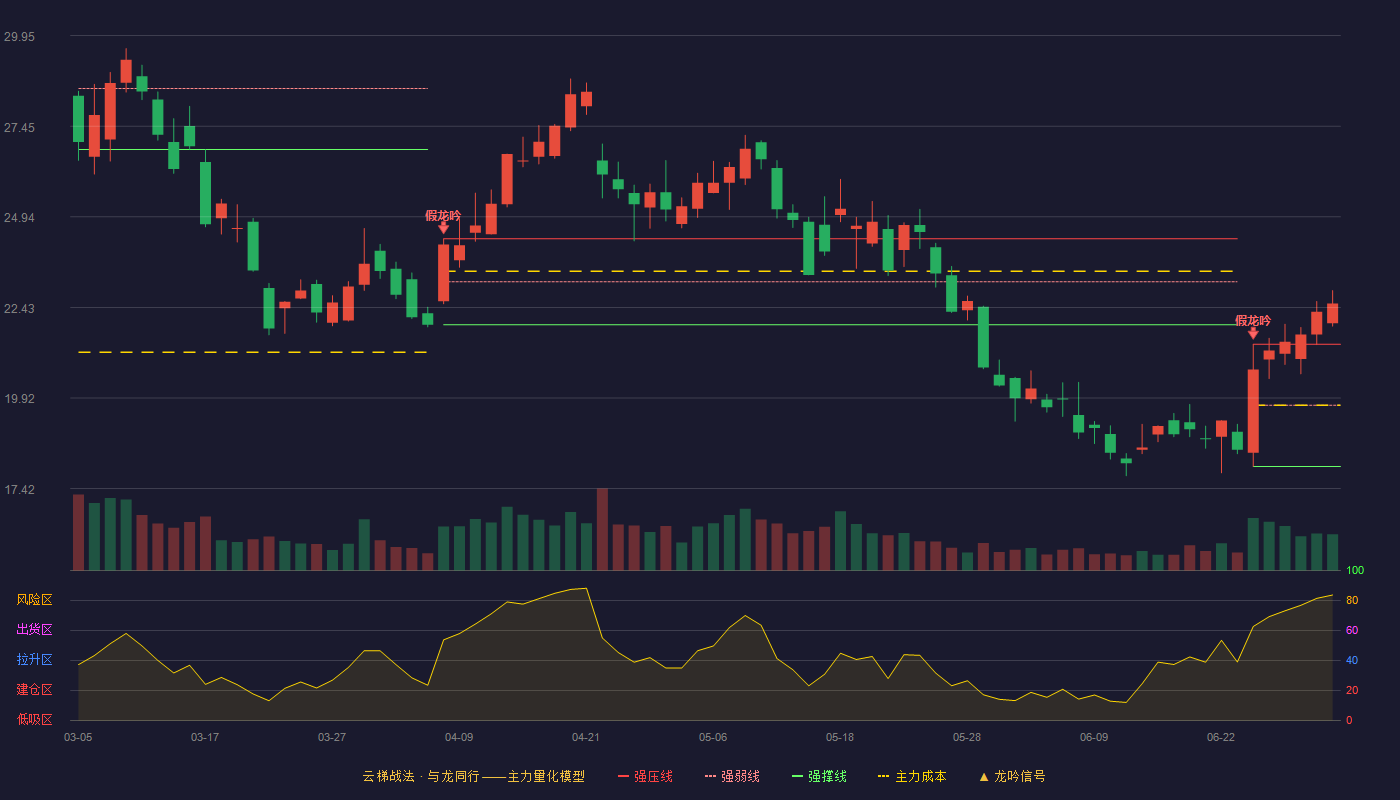Click the orange 80 indicator scale value
The image size is (1400, 800).
(1352, 600)
